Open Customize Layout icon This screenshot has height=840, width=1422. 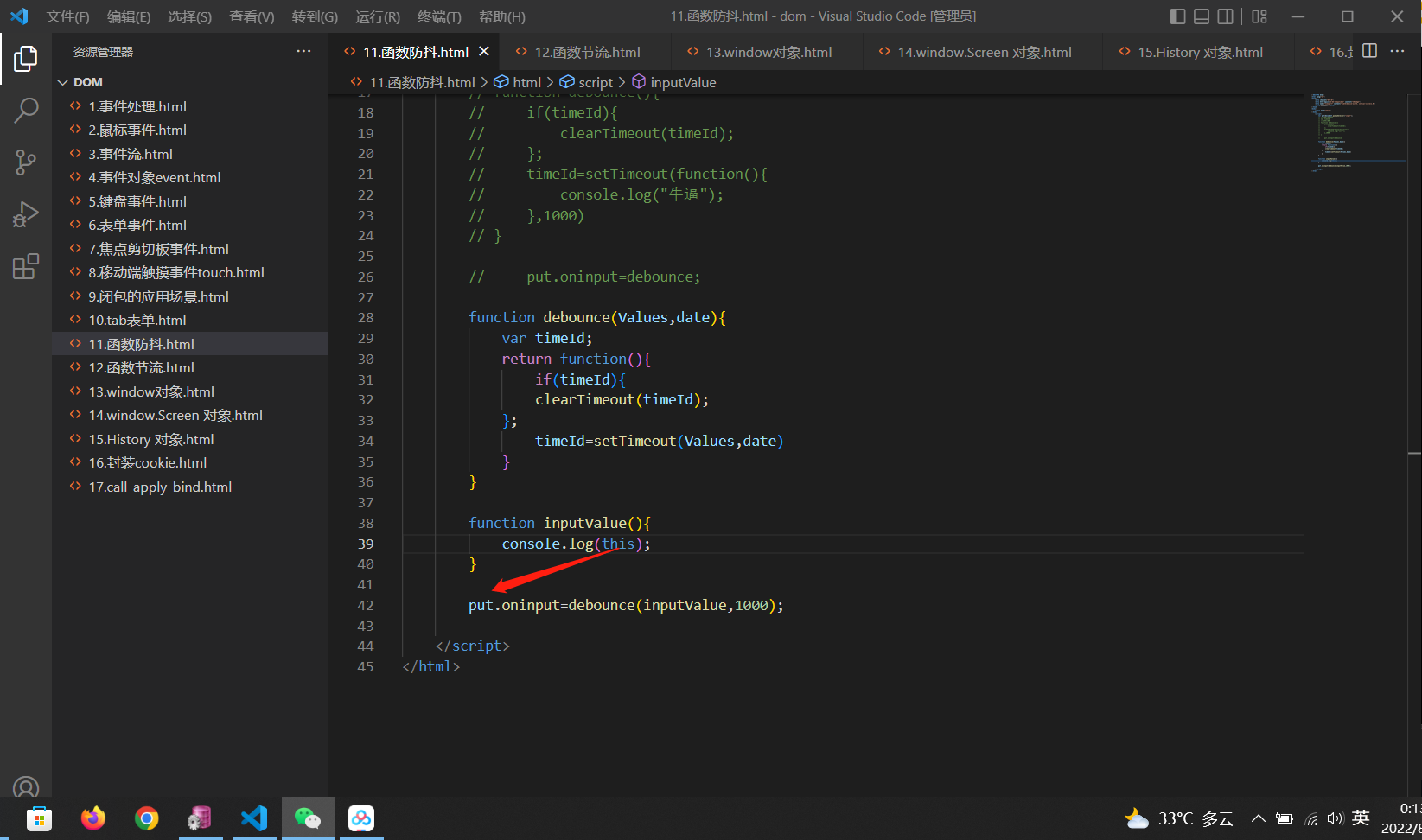click(1259, 16)
